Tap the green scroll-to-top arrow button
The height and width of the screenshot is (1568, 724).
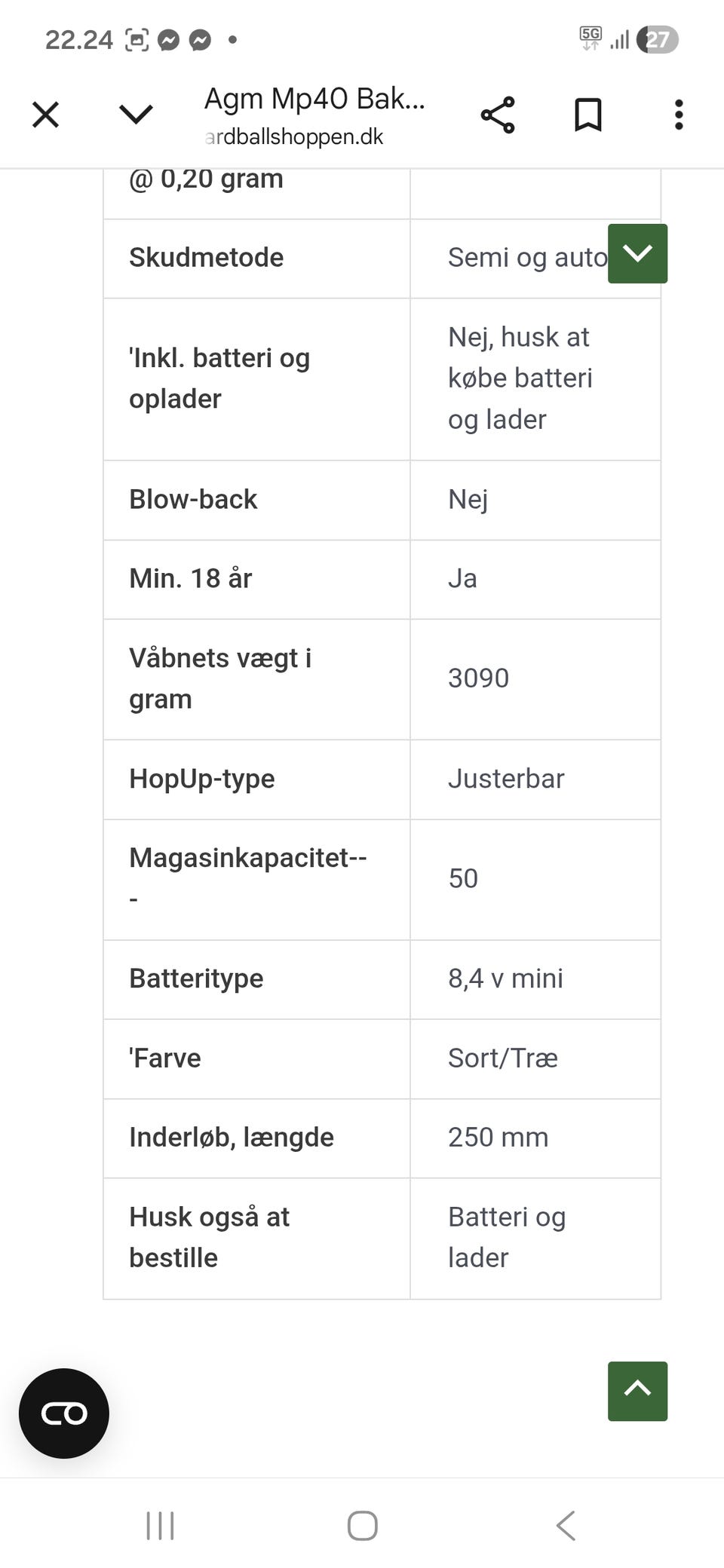637,1391
